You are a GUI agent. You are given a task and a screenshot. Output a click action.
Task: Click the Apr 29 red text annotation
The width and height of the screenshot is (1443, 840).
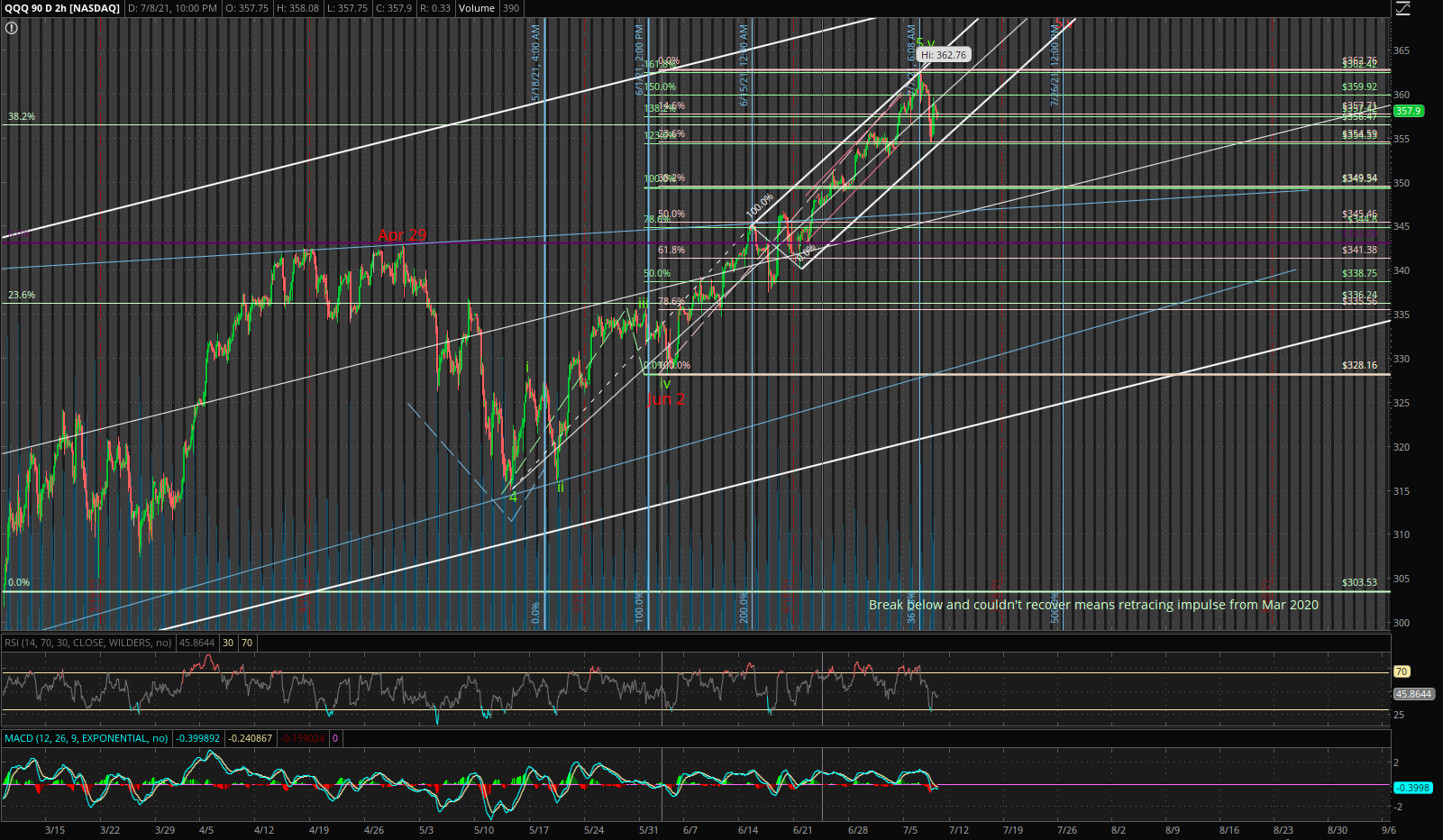point(402,235)
